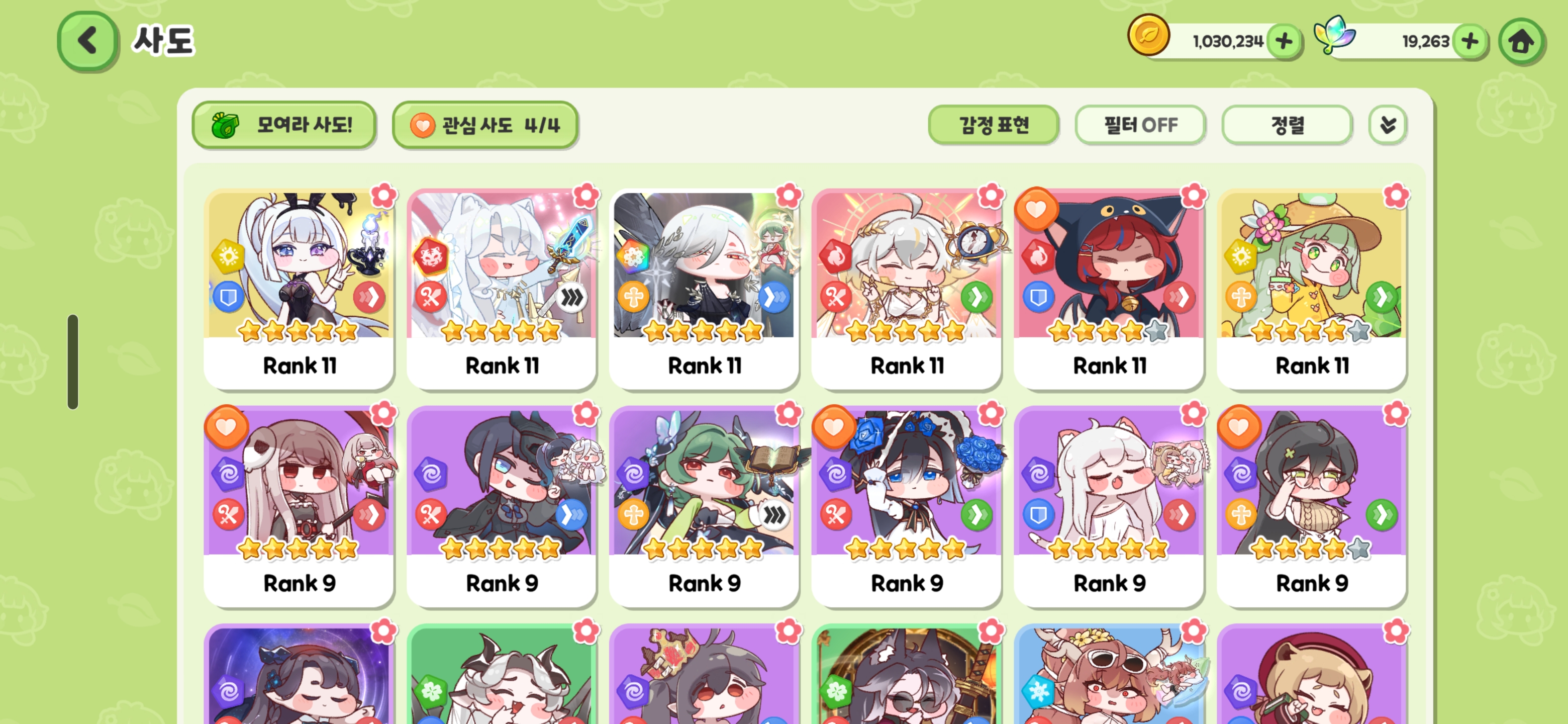This screenshot has height=724, width=1568.
Task: Select the 관심 사도 4/4 tab
Action: (x=484, y=125)
